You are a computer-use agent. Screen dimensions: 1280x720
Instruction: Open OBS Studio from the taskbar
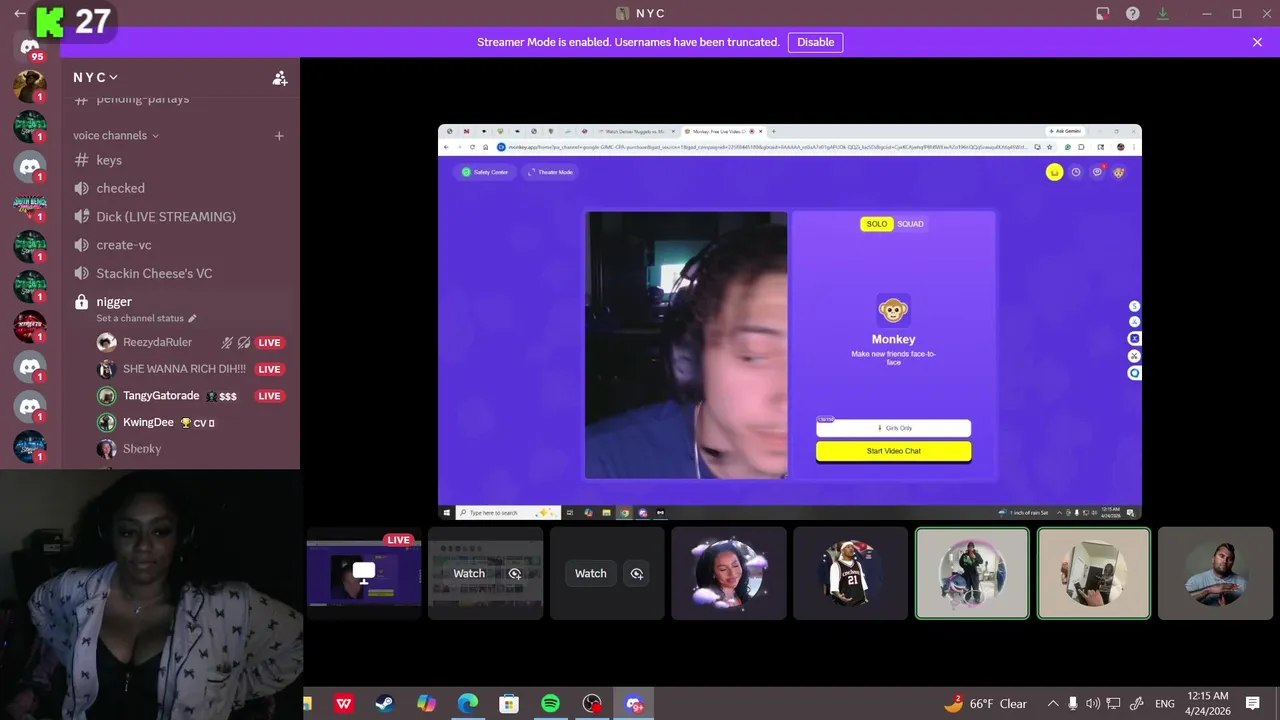pyautogui.click(x=592, y=704)
